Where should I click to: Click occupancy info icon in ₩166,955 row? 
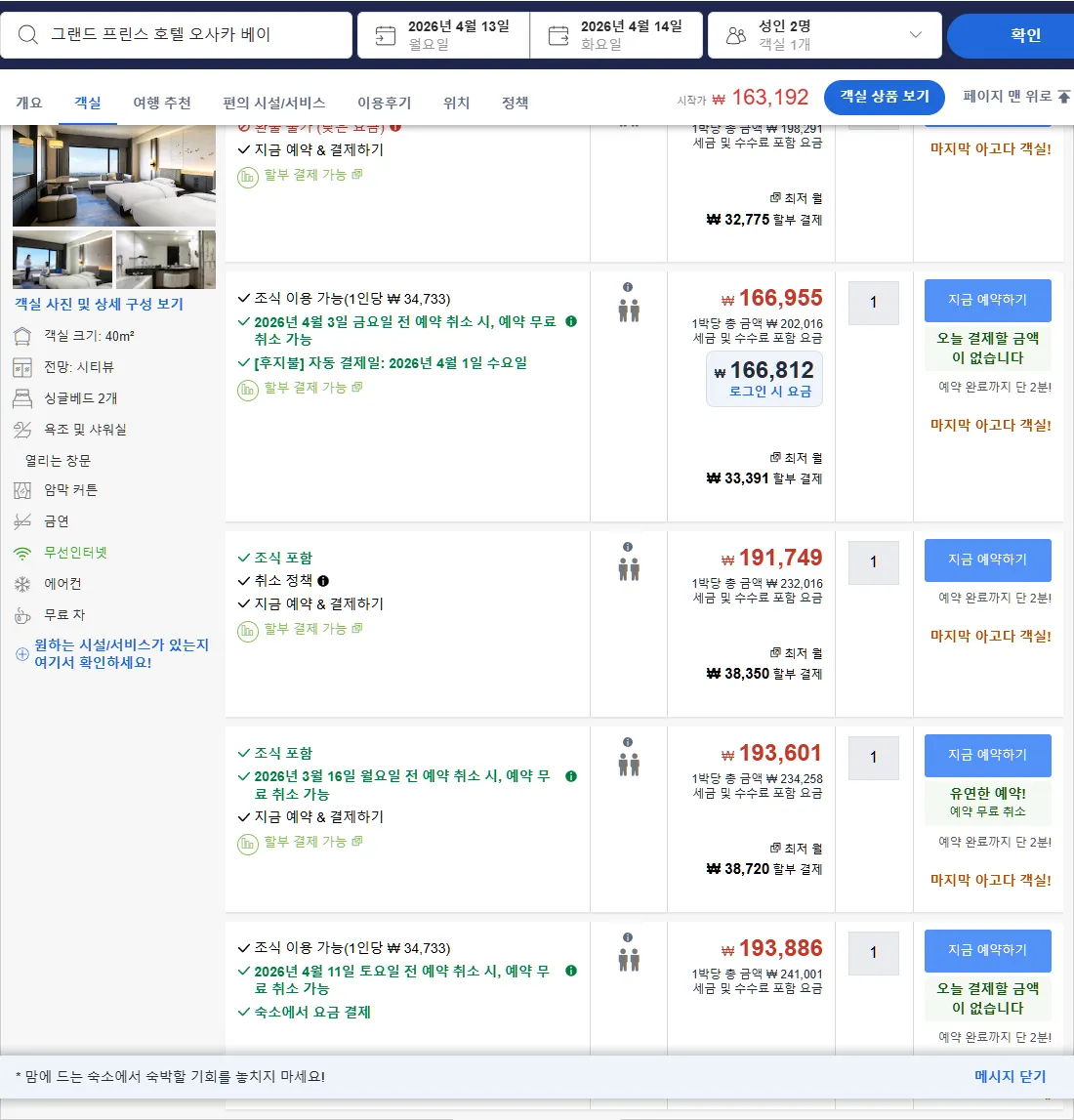[x=628, y=287]
